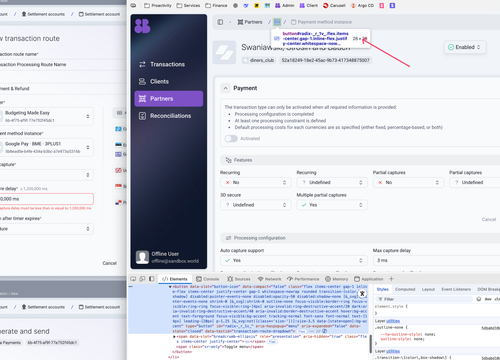Click the Offline User profile avatar

tap(142, 257)
